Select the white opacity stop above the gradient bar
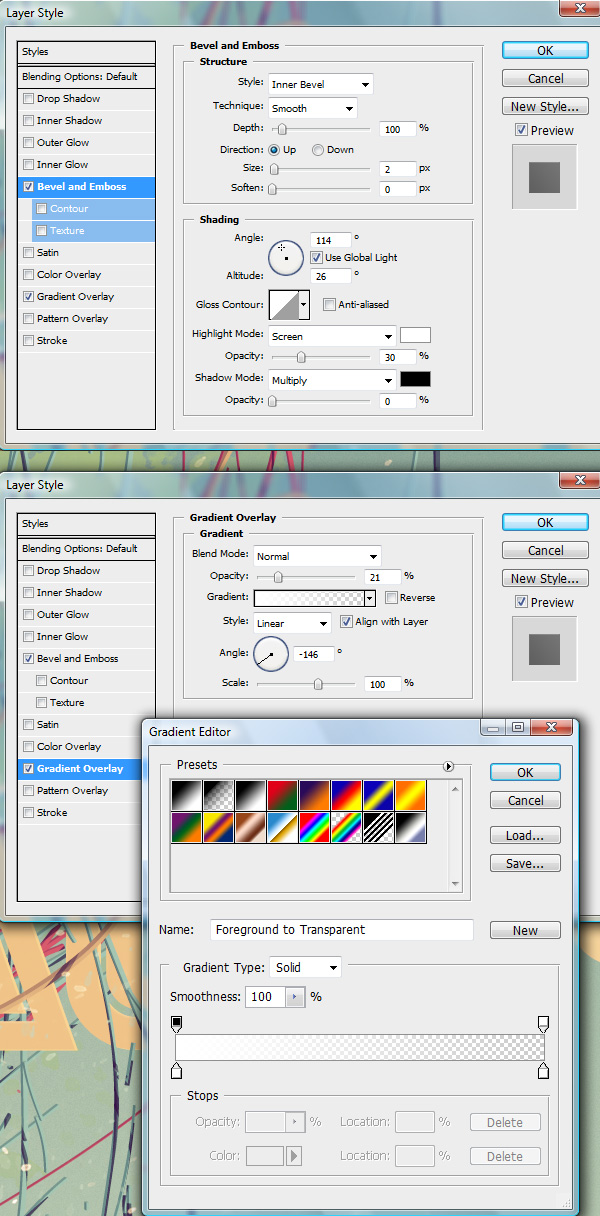 [x=543, y=1023]
